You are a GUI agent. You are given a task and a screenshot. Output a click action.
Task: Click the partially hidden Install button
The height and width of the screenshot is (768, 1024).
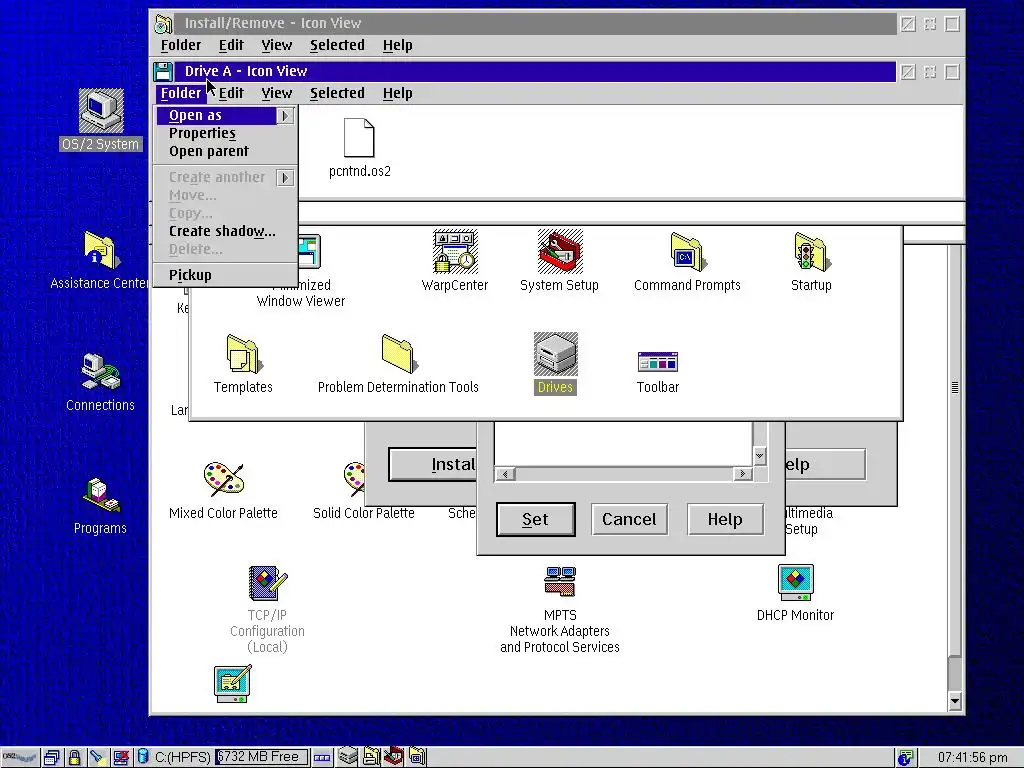[433, 464]
